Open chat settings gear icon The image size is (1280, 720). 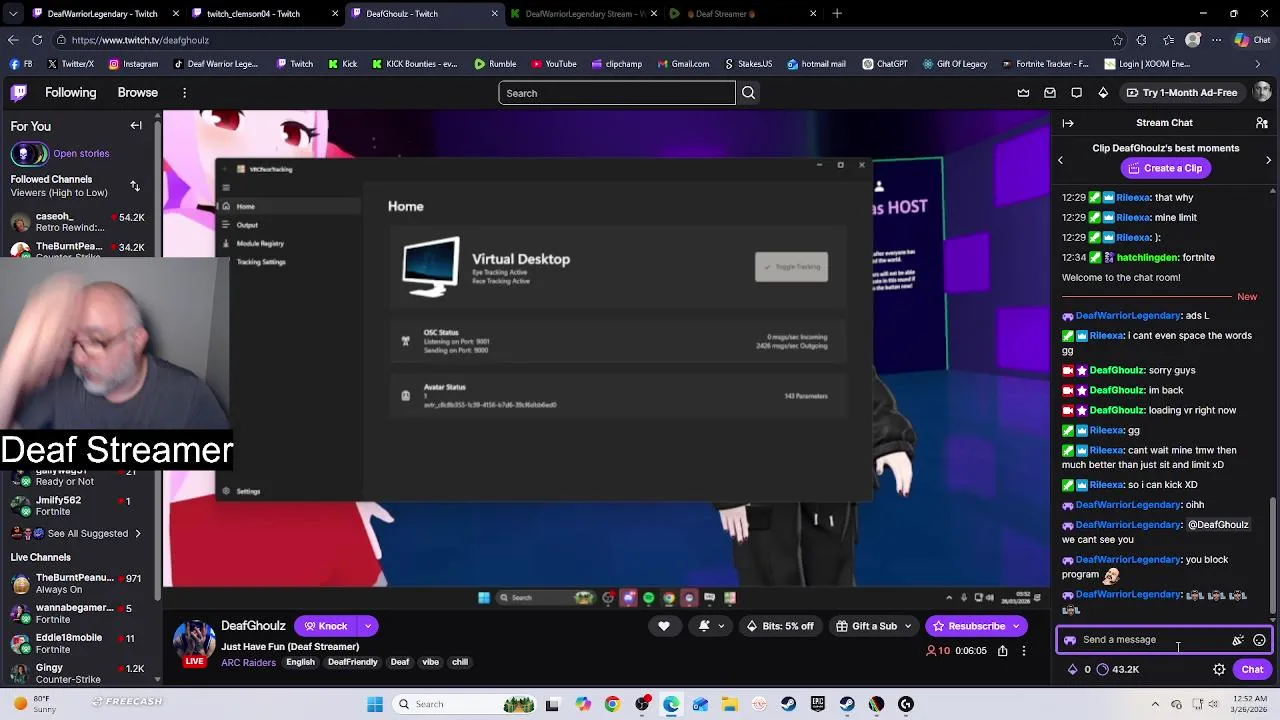[x=1219, y=670]
